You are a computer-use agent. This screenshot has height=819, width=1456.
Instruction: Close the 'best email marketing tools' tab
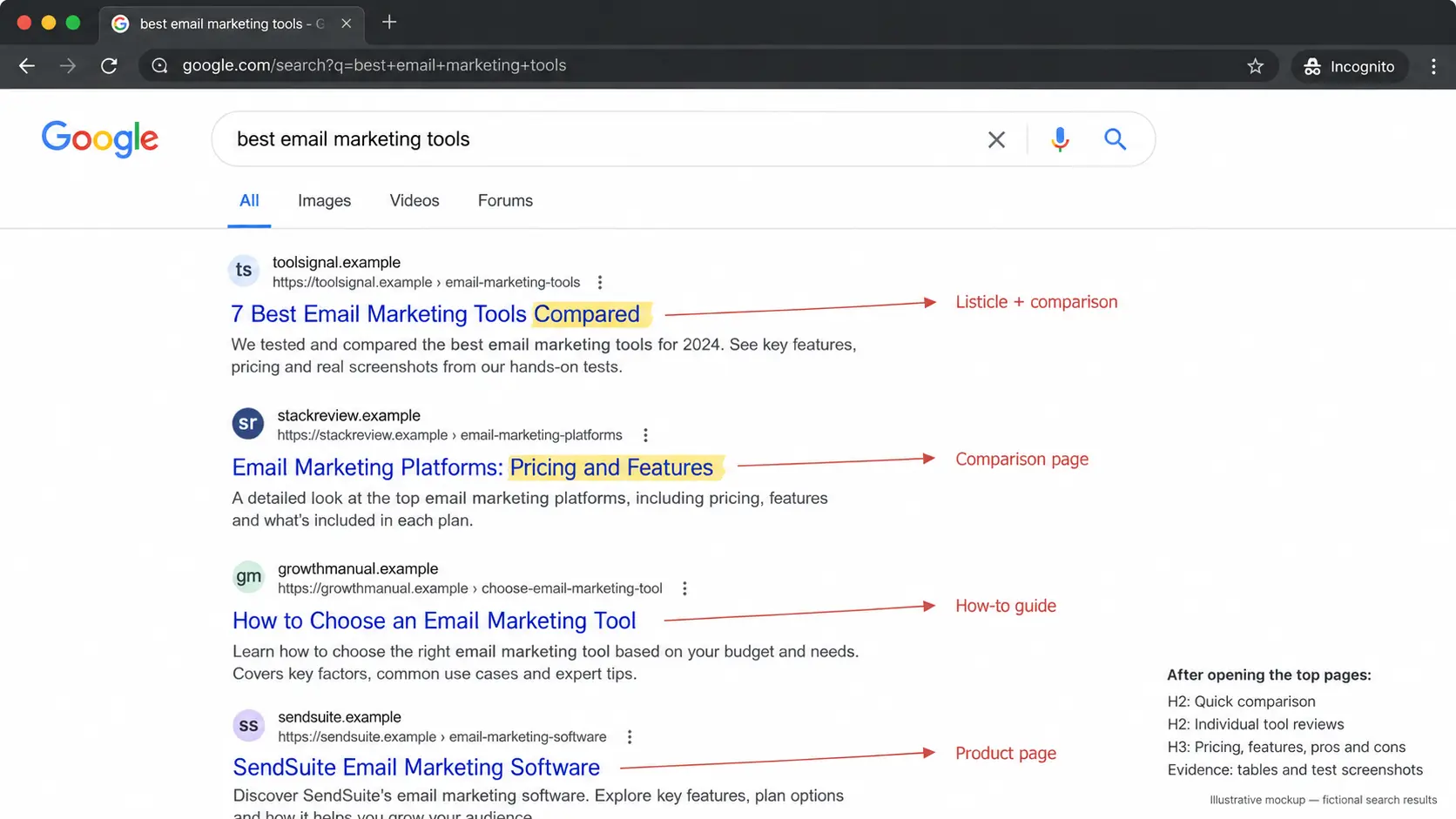click(347, 23)
